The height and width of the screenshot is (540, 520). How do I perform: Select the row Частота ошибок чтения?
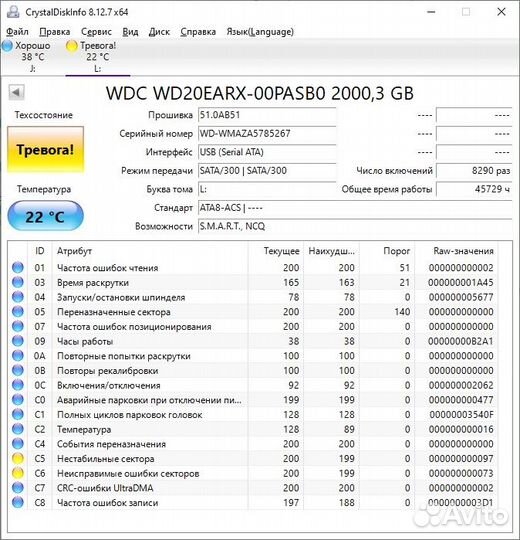(x=253, y=268)
